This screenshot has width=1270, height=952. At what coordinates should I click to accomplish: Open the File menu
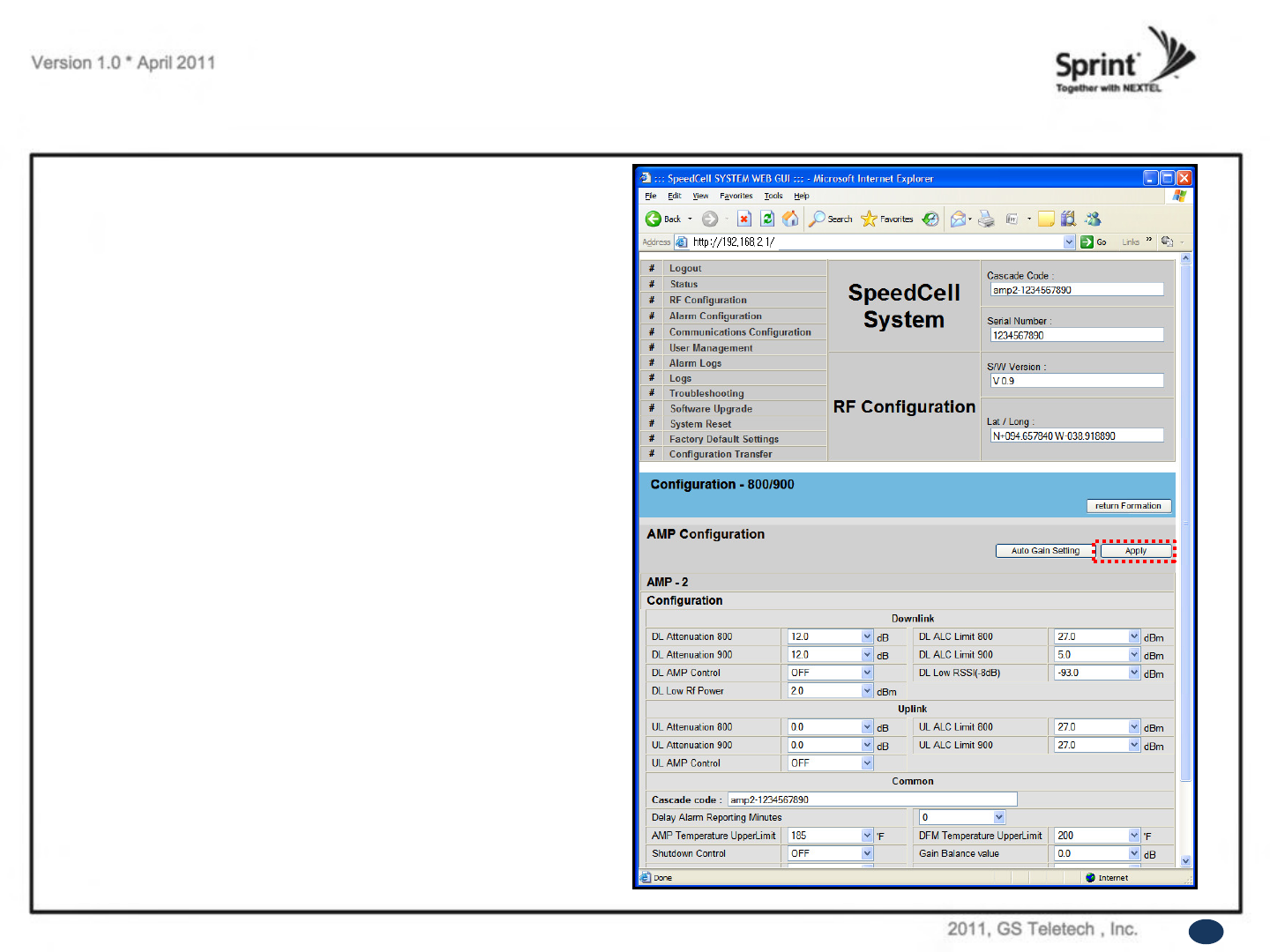[651, 196]
